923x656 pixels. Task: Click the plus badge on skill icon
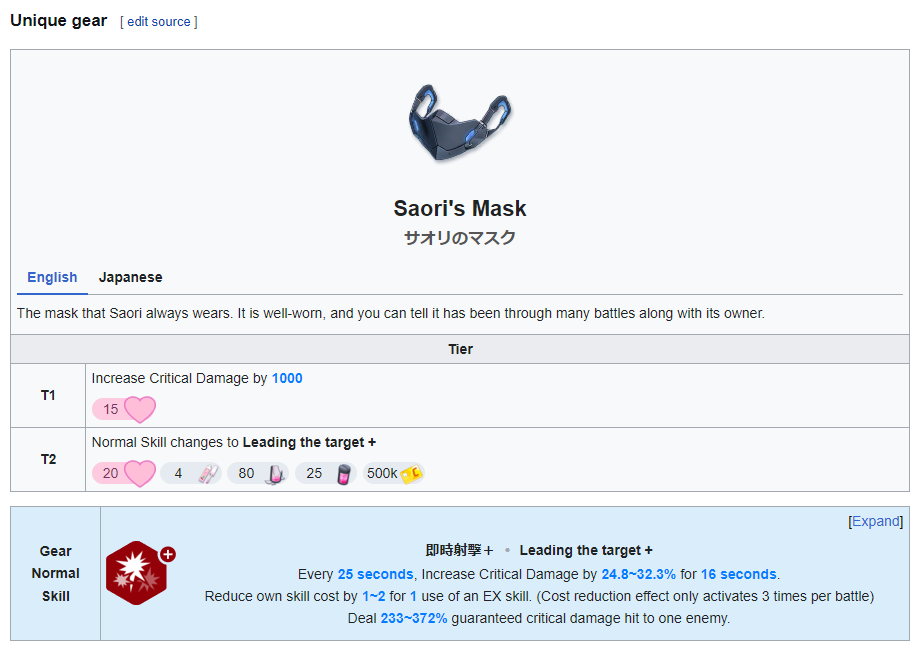point(168,554)
